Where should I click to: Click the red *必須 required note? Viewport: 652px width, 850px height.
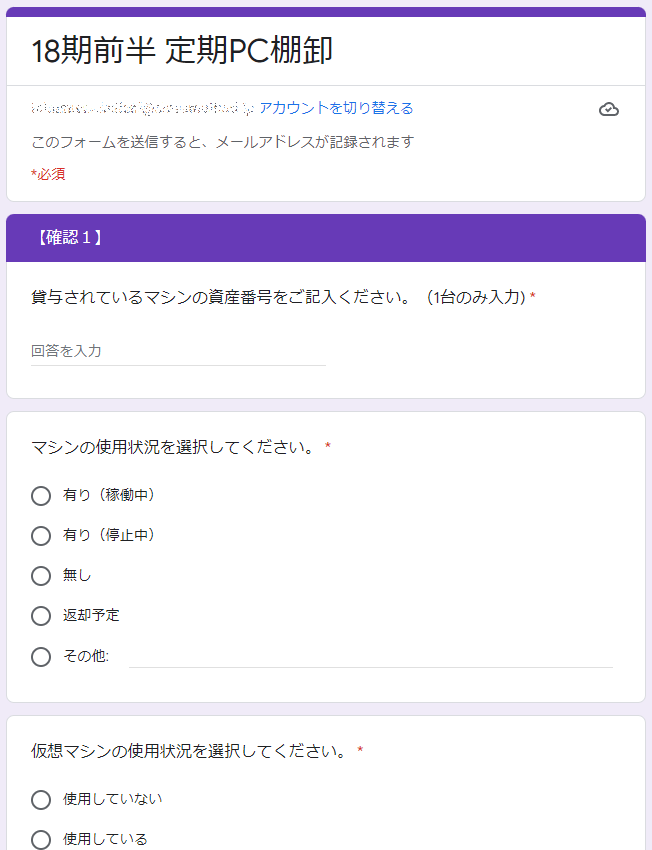(x=48, y=174)
